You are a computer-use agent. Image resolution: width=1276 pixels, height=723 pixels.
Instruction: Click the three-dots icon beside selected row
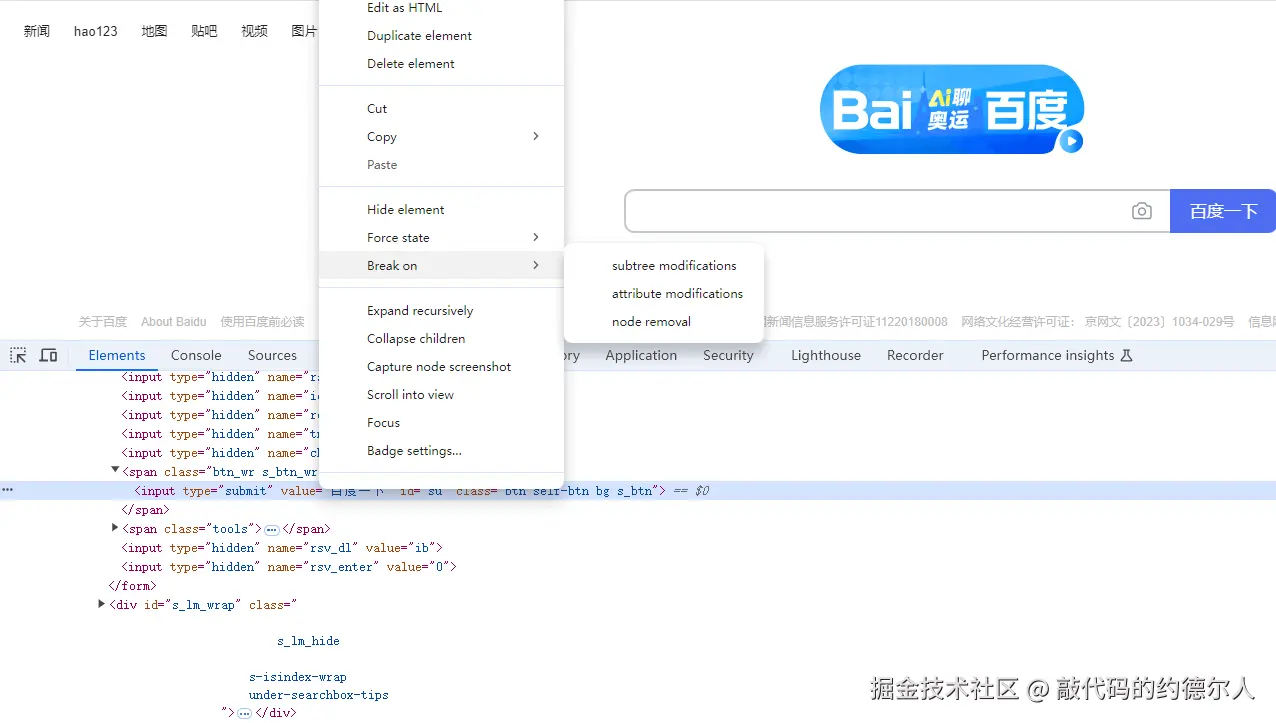[x=7, y=490]
